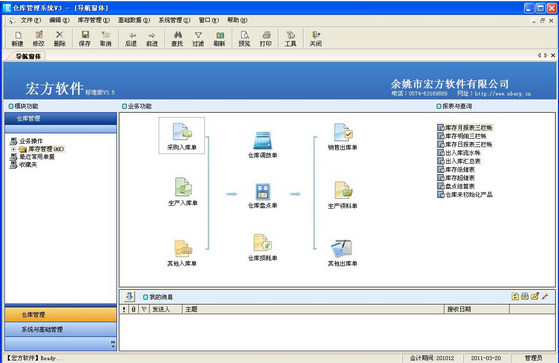Click the 删除 (Delete) toolbar icon
The width and height of the screenshot is (559, 363).
[x=60, y=39]
